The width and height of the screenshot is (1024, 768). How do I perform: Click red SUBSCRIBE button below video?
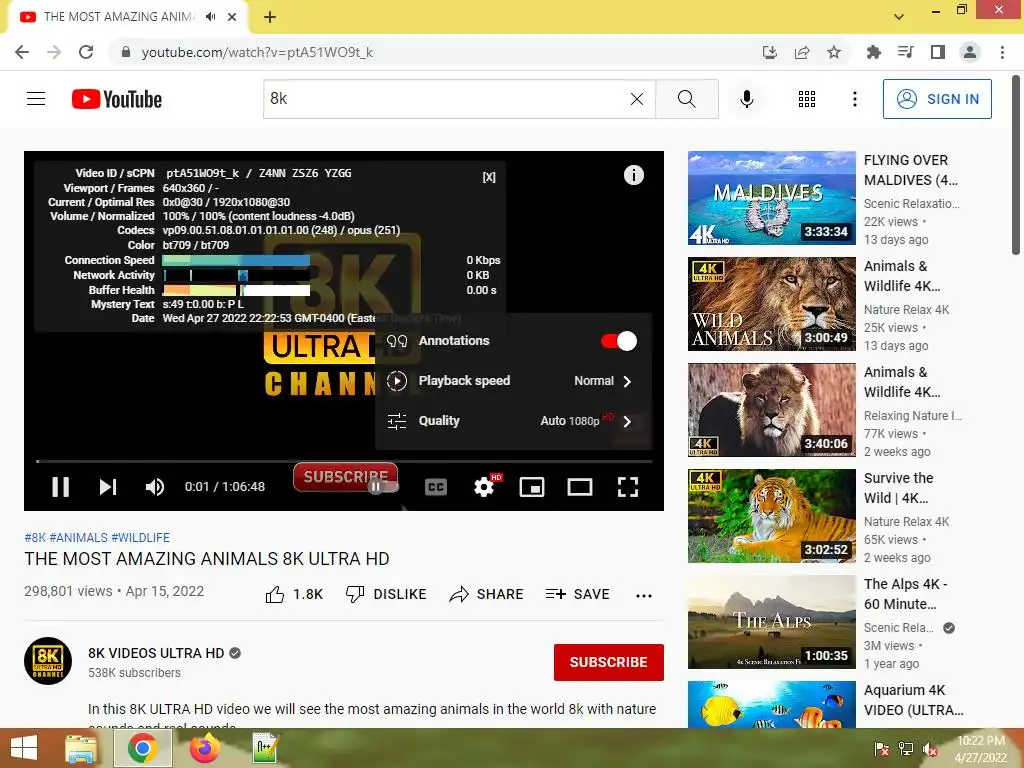(x=609, y=662)
